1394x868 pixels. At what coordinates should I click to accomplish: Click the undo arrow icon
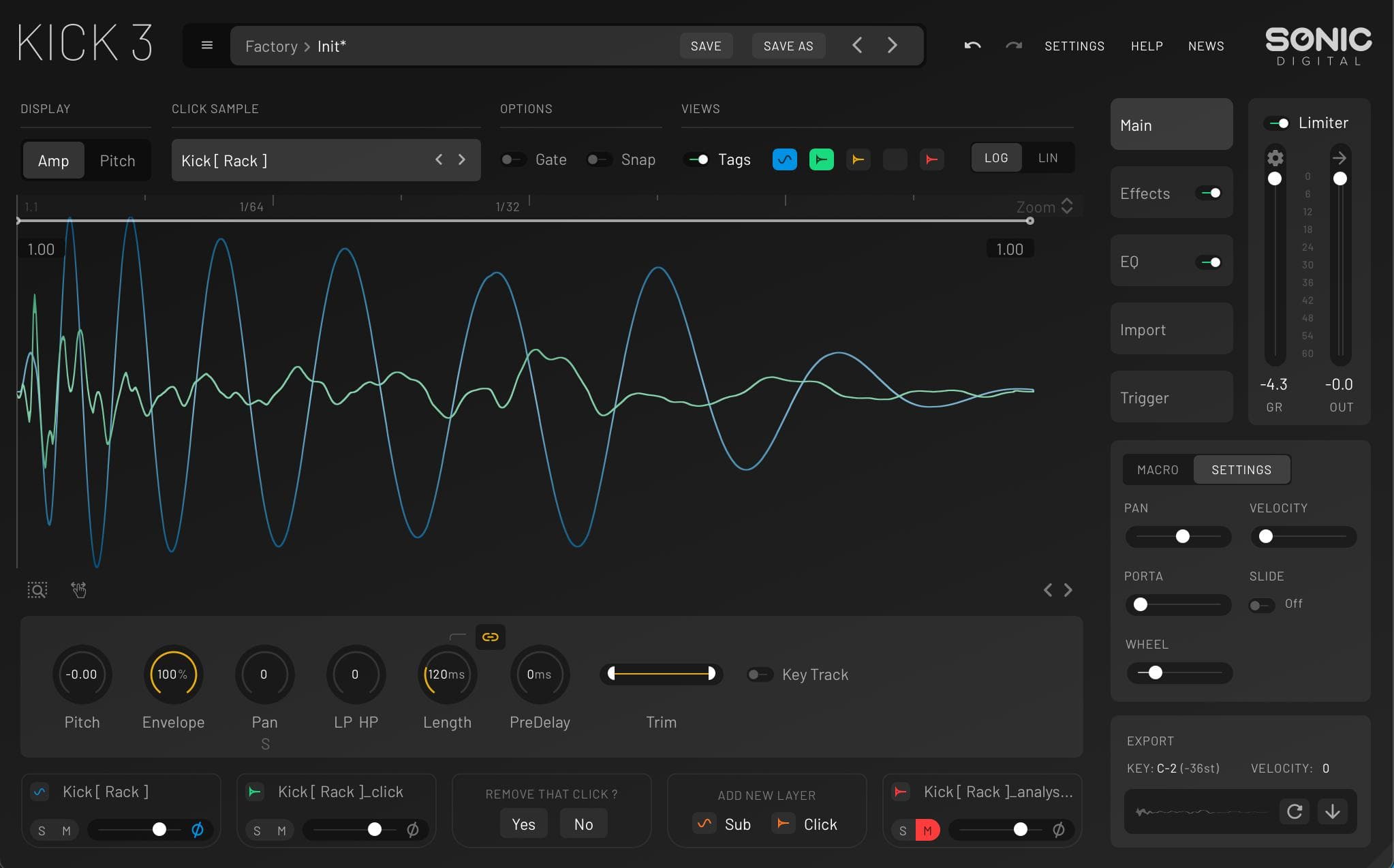coord(972,46)
